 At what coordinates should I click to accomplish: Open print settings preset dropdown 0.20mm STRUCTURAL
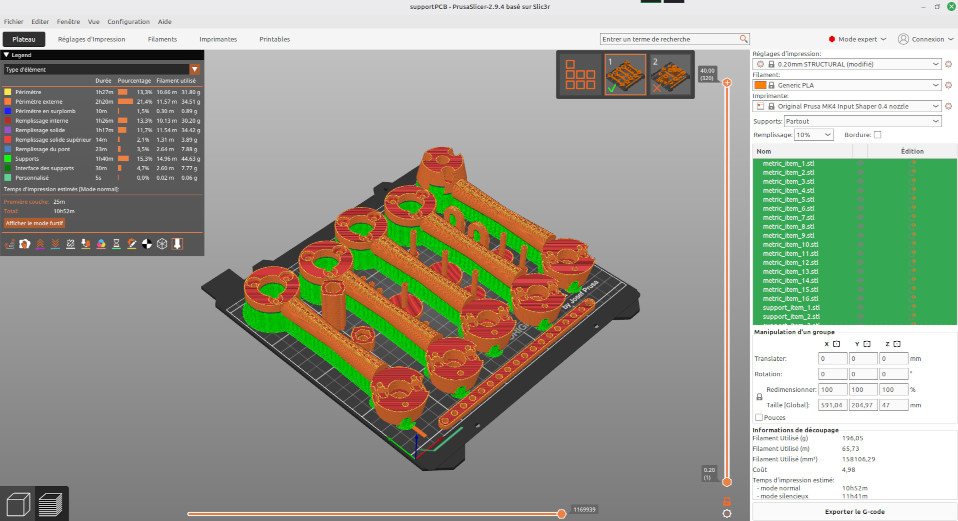(848, 64)
